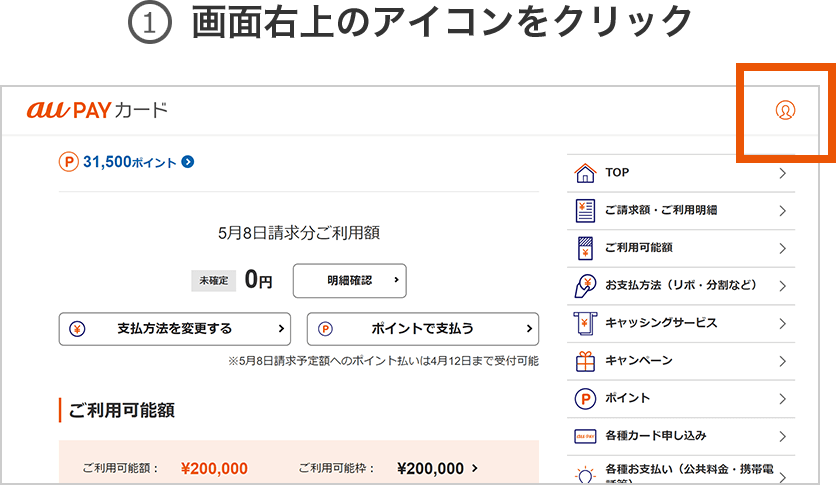Expand chevron on キャンペーン row
Viewport: 836px width, 485px height.
click(x=782, y=361)
